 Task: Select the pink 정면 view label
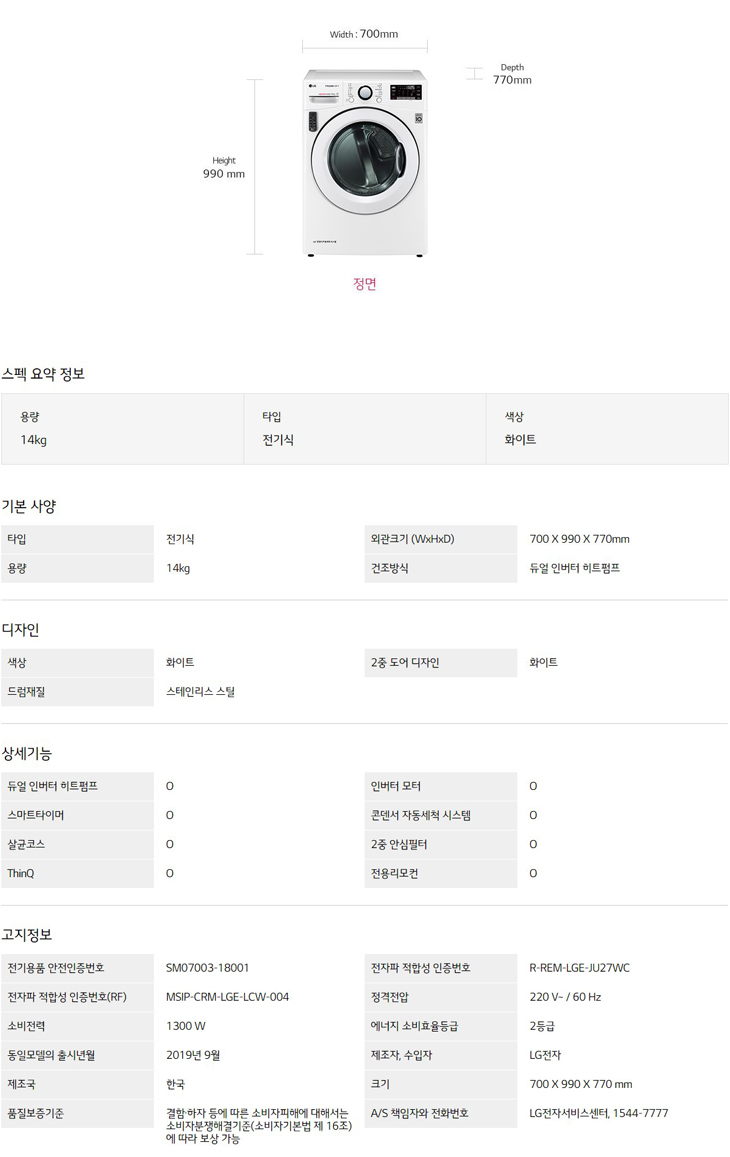(365, 284)
